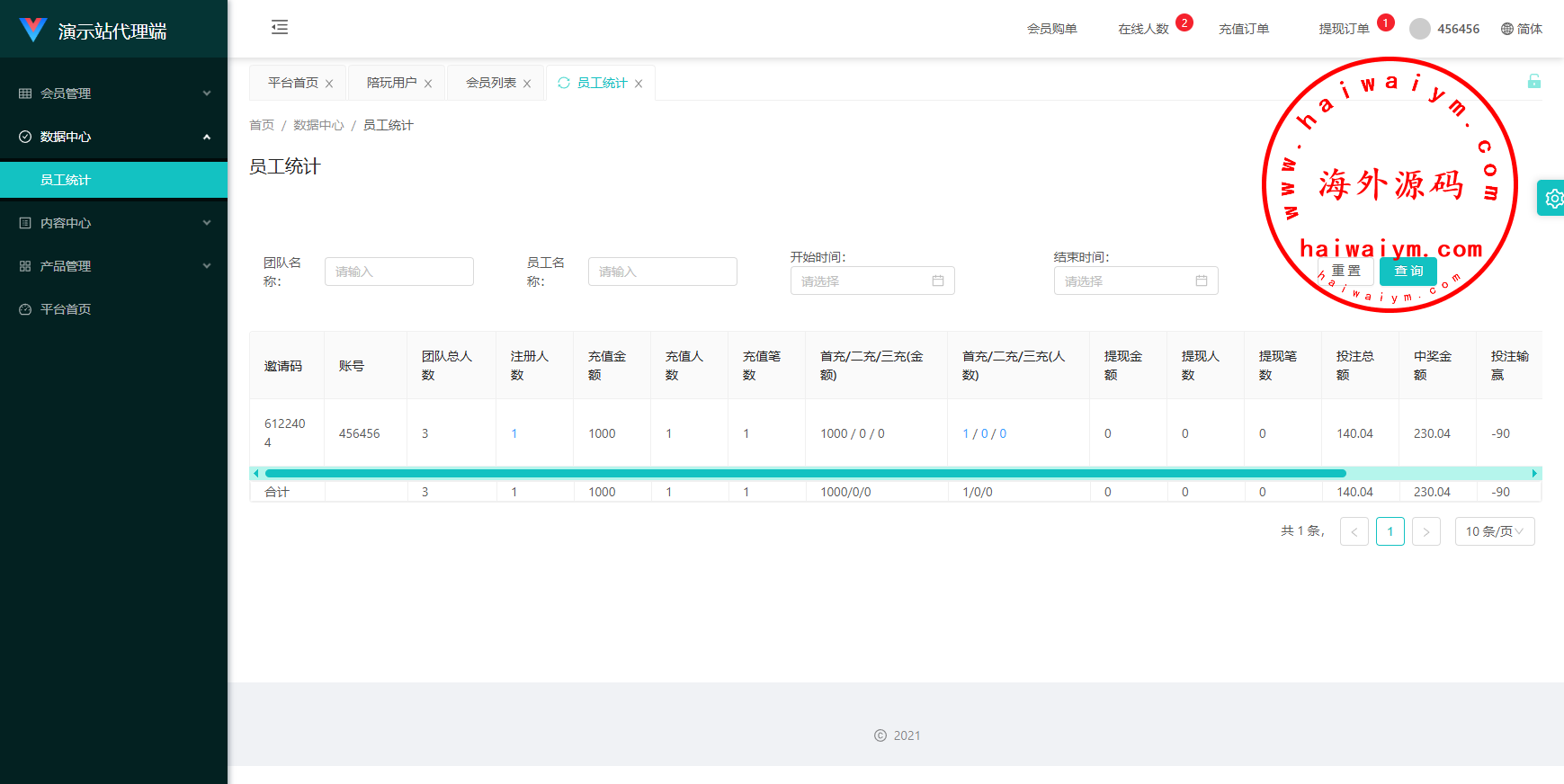Open calendar icon in end time field

tap(1201, 281)
